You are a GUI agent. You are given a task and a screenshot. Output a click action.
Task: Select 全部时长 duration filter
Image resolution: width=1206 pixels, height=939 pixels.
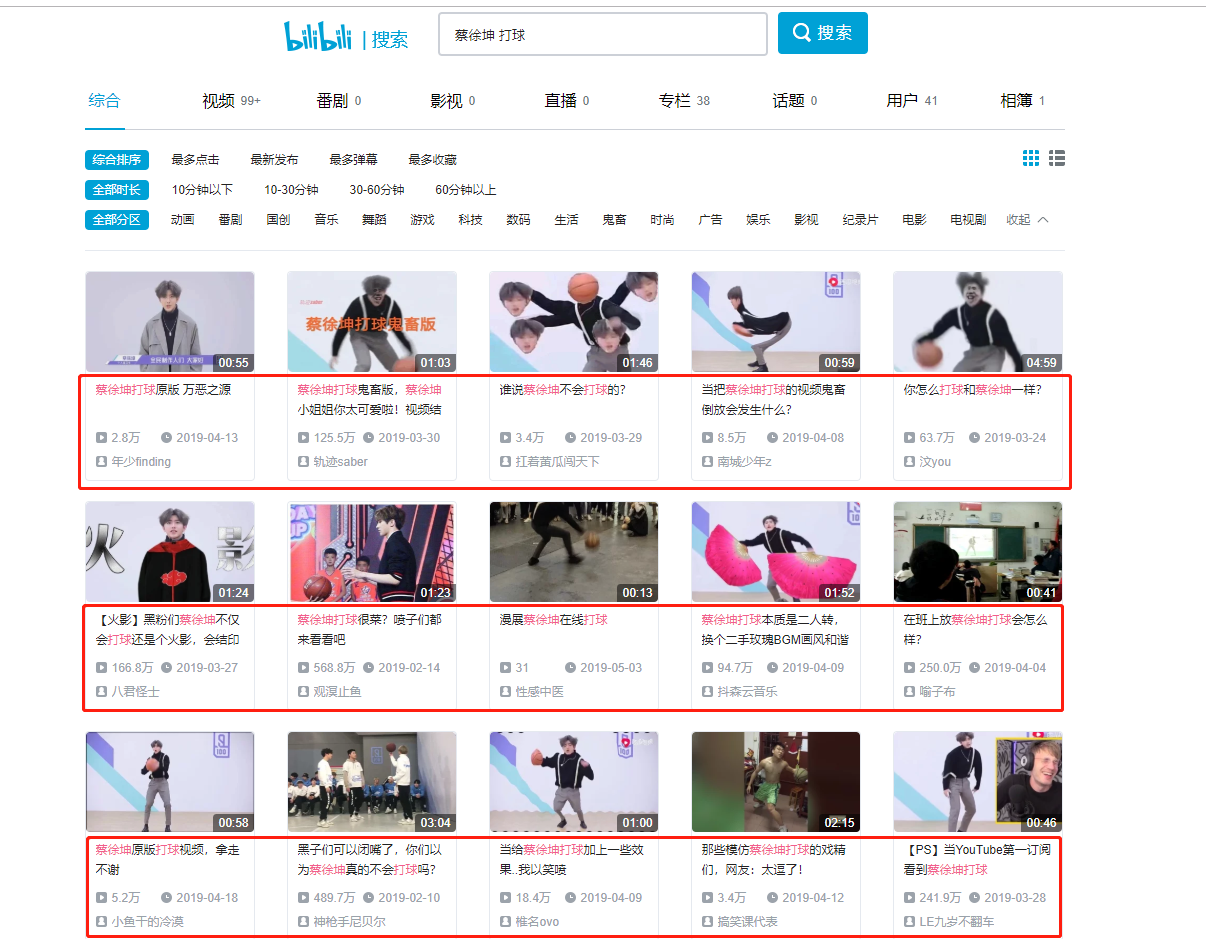tap(117, 190)
